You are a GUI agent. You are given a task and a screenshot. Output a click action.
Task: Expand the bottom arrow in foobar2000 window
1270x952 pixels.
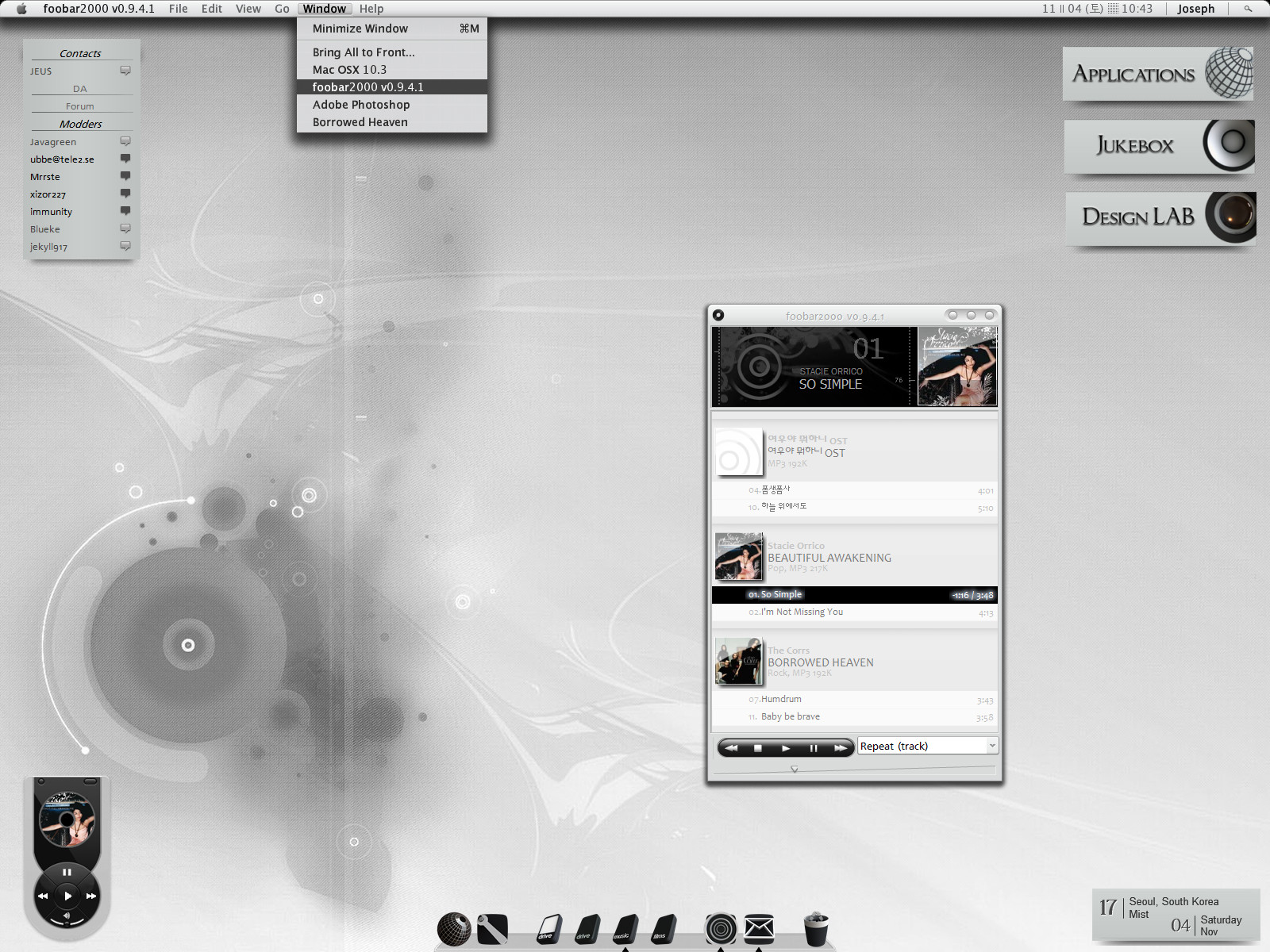tap(794, 770)
